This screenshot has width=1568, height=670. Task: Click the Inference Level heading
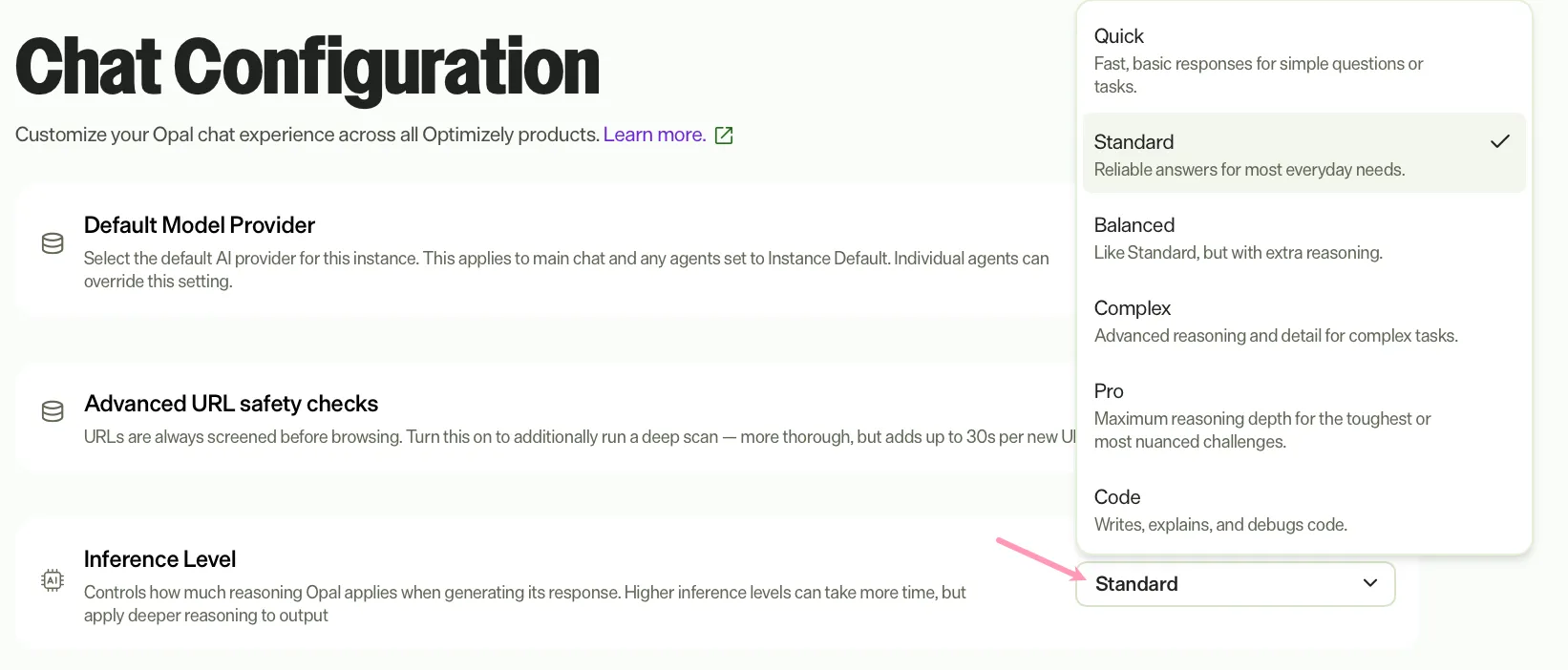(x=159, y=559)
